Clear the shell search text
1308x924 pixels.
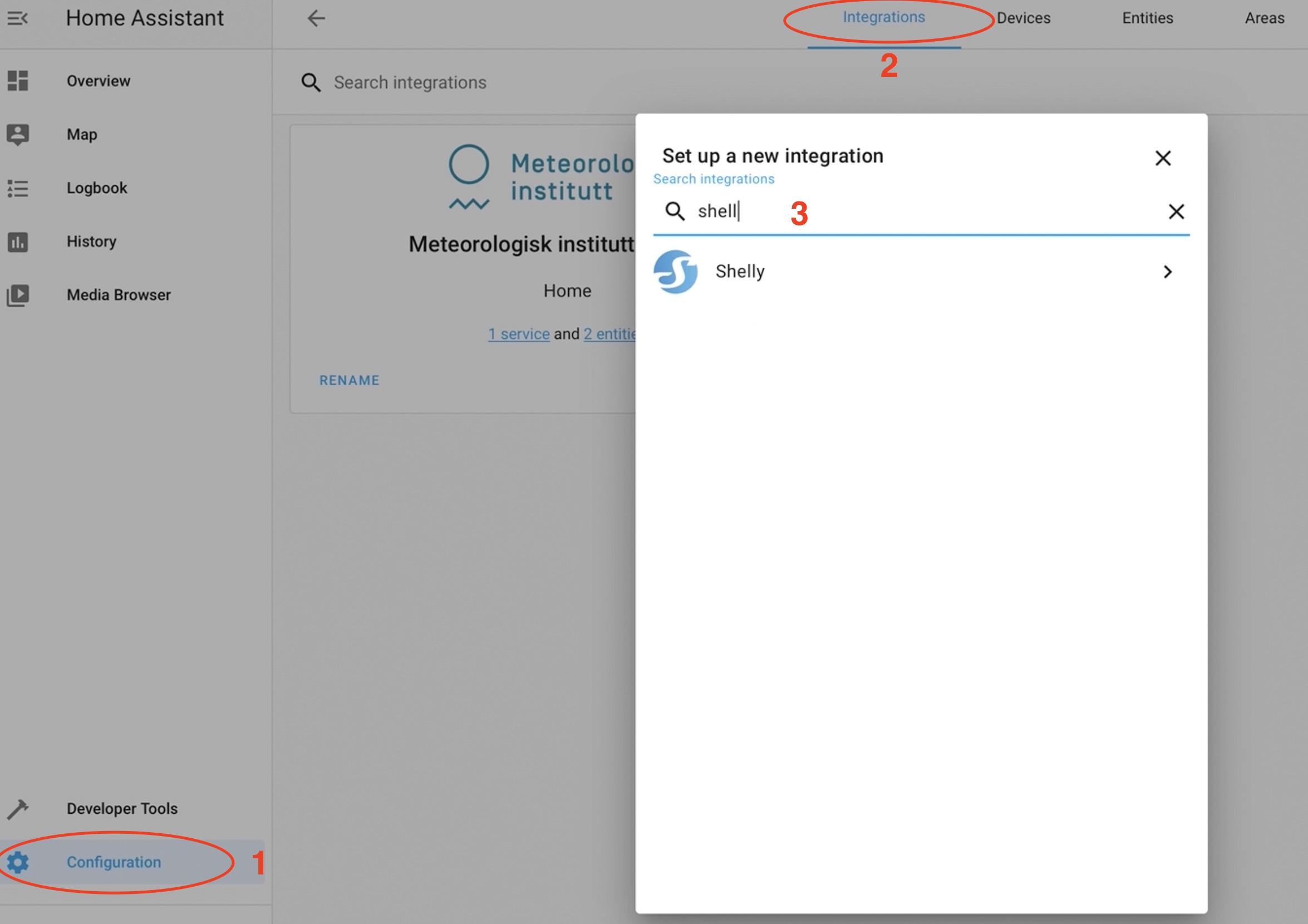click(x=1176, y=212)
